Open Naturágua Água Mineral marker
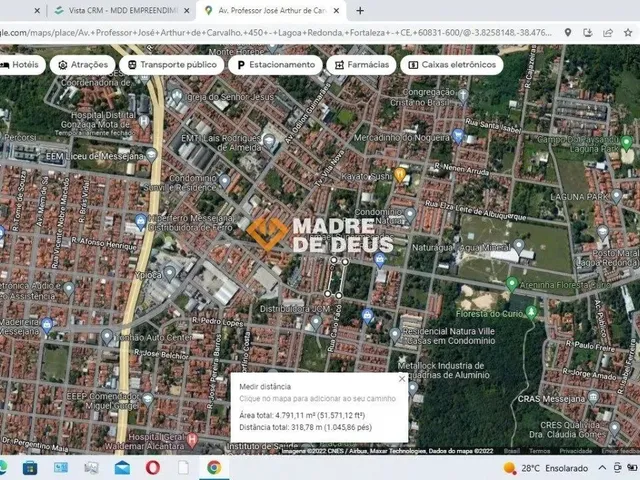640x480 pixels. (x=518, y=246)
